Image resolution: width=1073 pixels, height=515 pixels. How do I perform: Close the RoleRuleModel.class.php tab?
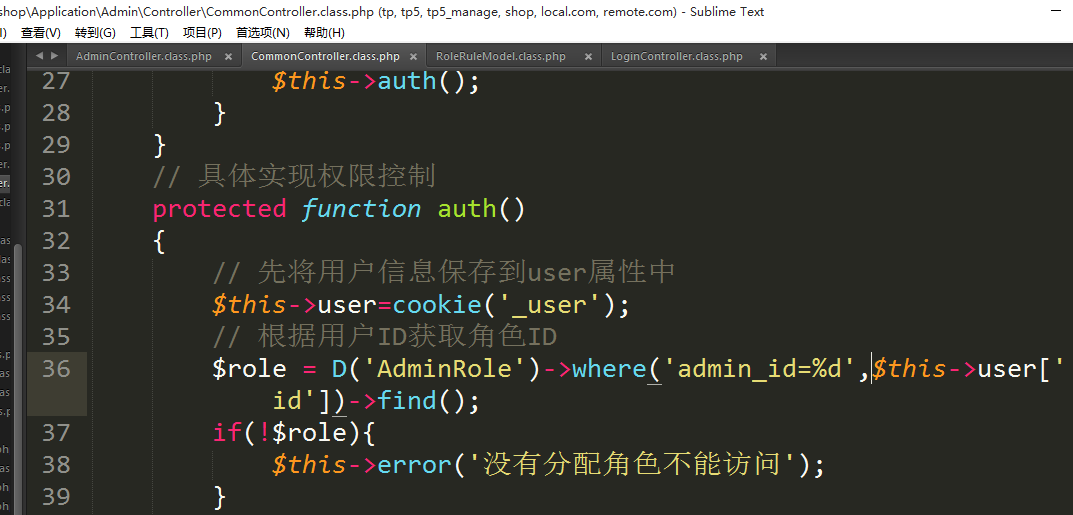click(x=587, y=57)
